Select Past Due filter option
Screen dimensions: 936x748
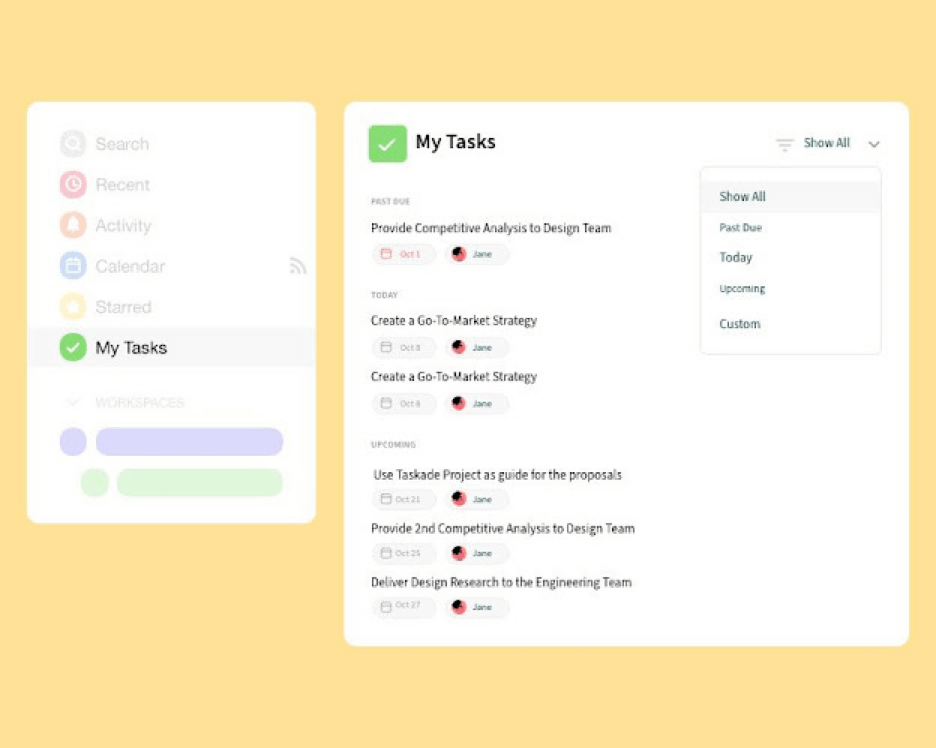click(741, 228)
